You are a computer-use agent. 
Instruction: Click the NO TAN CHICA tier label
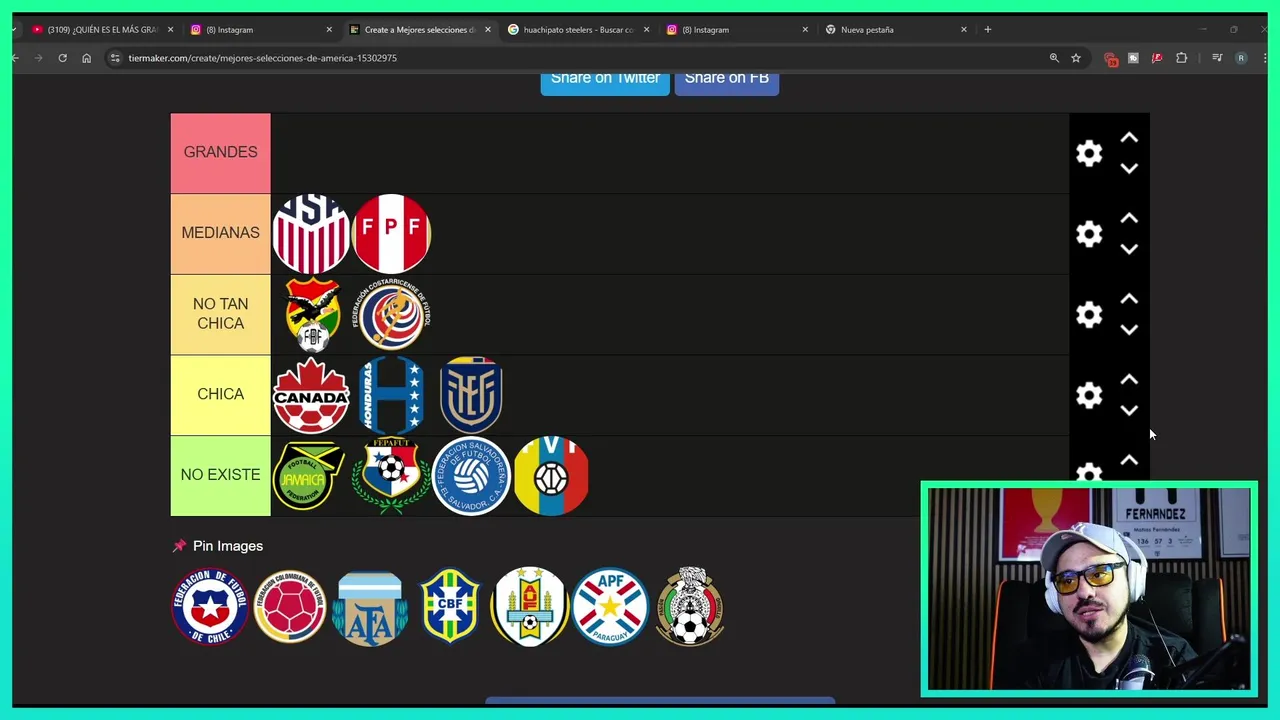[x=221, y=314]
